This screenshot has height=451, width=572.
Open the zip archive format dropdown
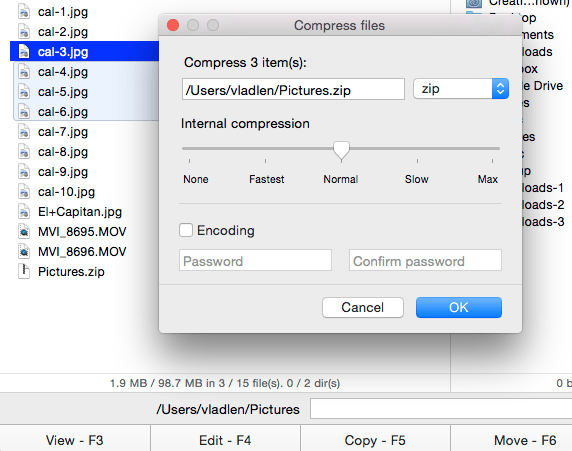click(x=461, y=89)
